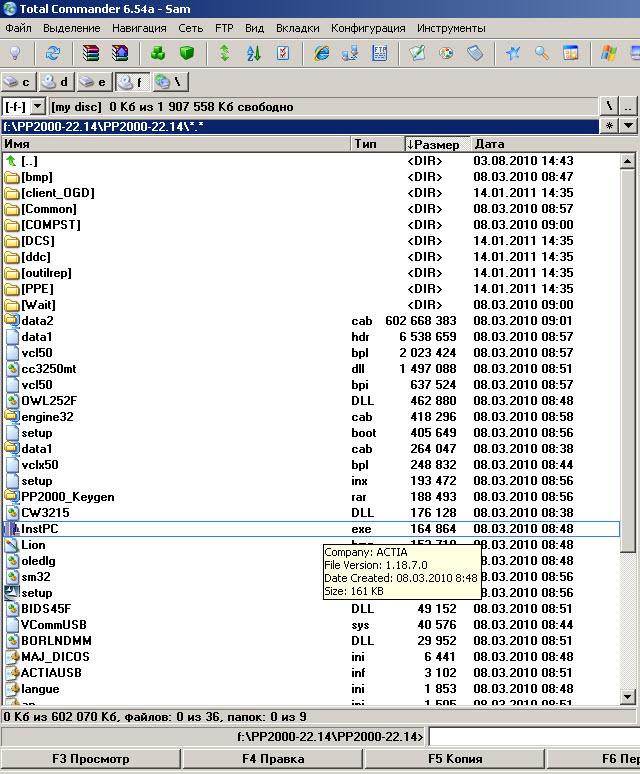Launch Internet Explorer from the toolbar
Screen dimensions: 640x774
point(321,53)
